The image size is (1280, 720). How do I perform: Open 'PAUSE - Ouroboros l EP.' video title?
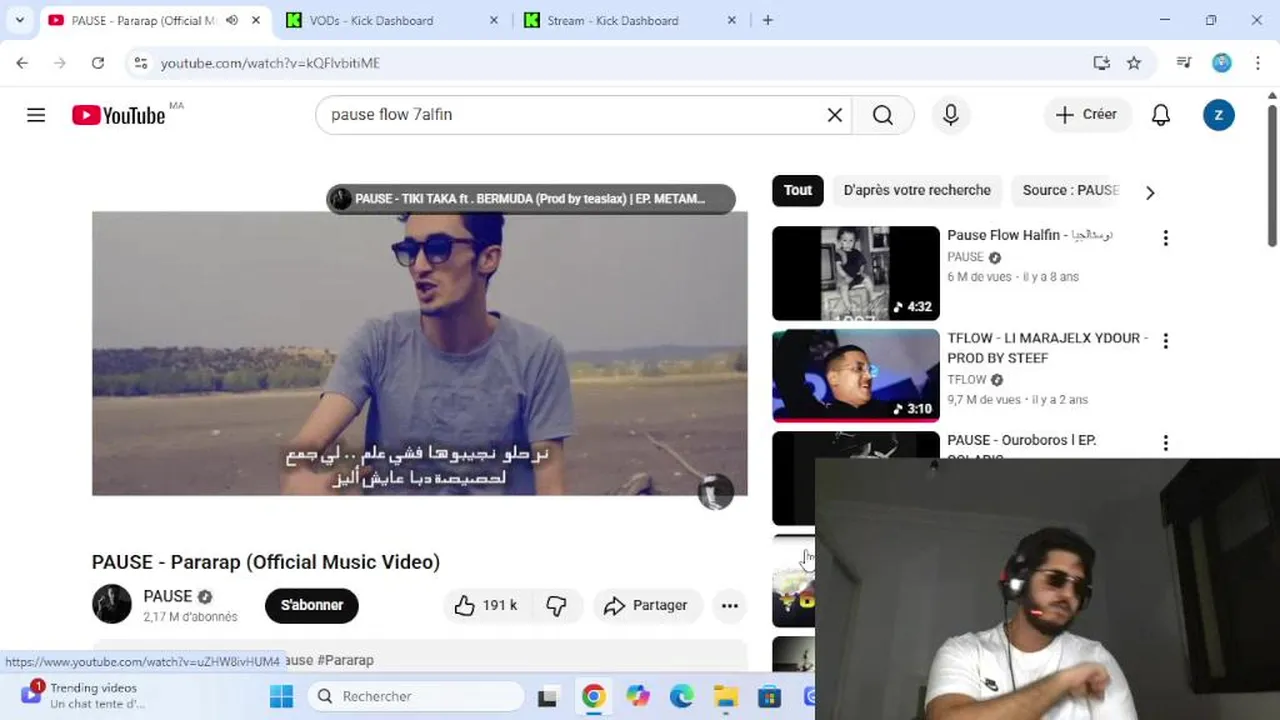point(1022,440)
